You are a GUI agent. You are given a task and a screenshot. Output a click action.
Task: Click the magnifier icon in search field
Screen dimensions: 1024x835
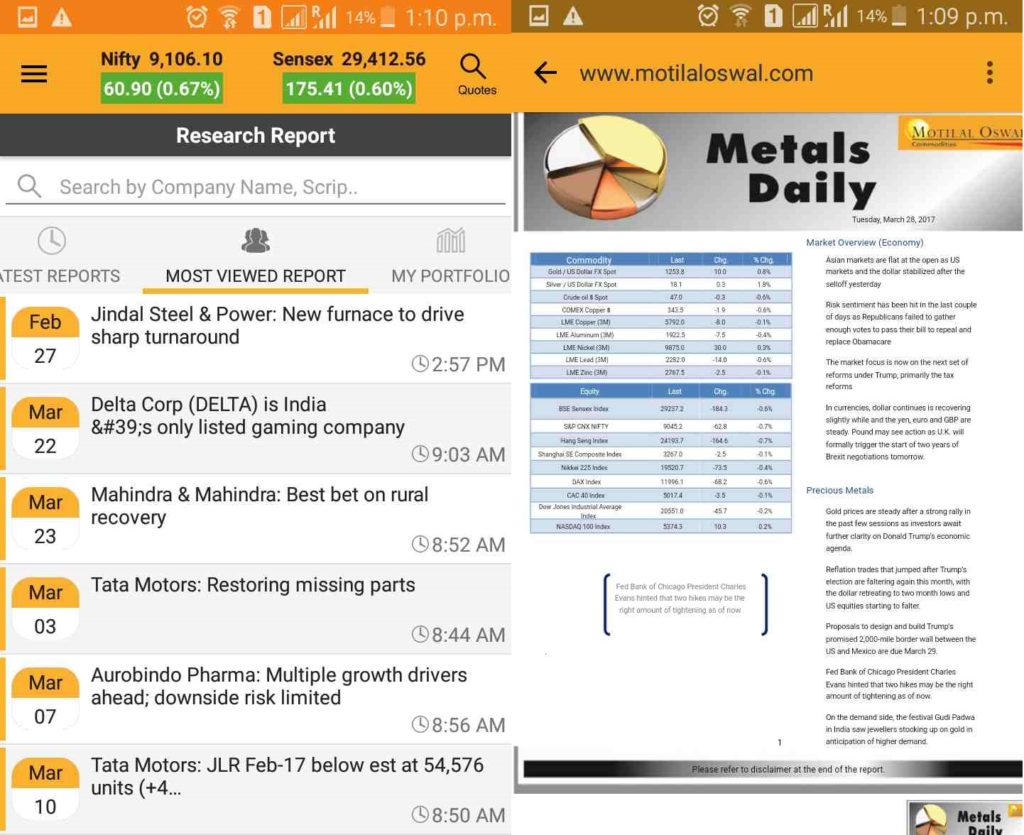pos(29,187)
